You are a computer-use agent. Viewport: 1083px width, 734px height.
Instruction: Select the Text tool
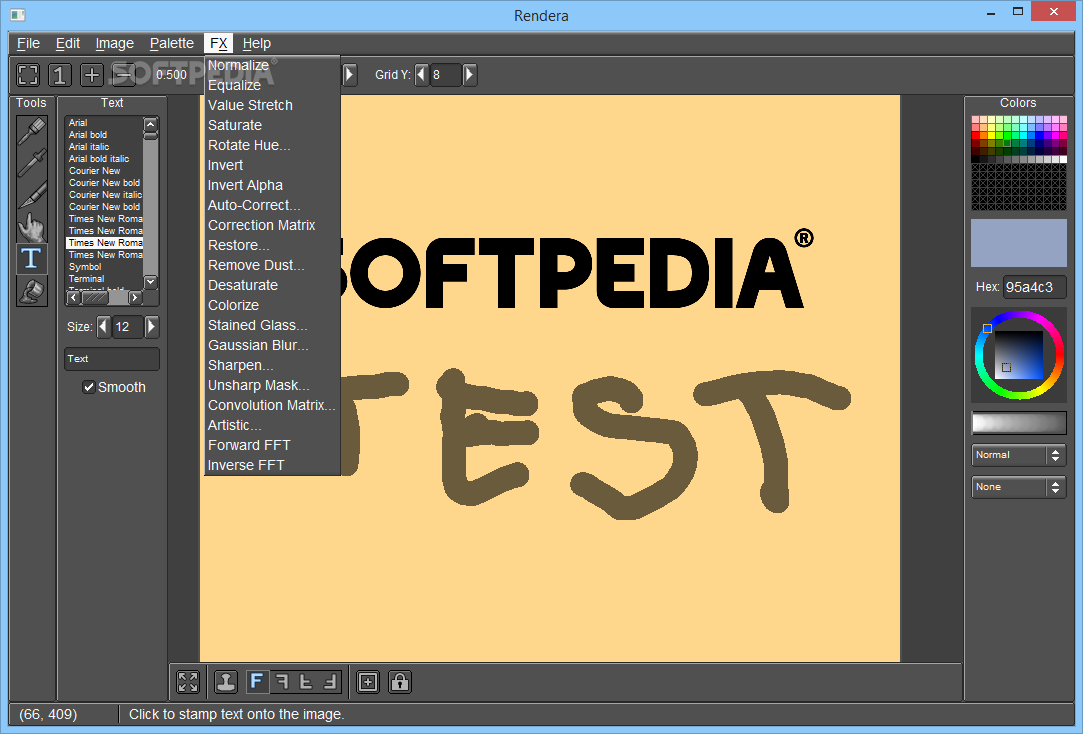32,258
